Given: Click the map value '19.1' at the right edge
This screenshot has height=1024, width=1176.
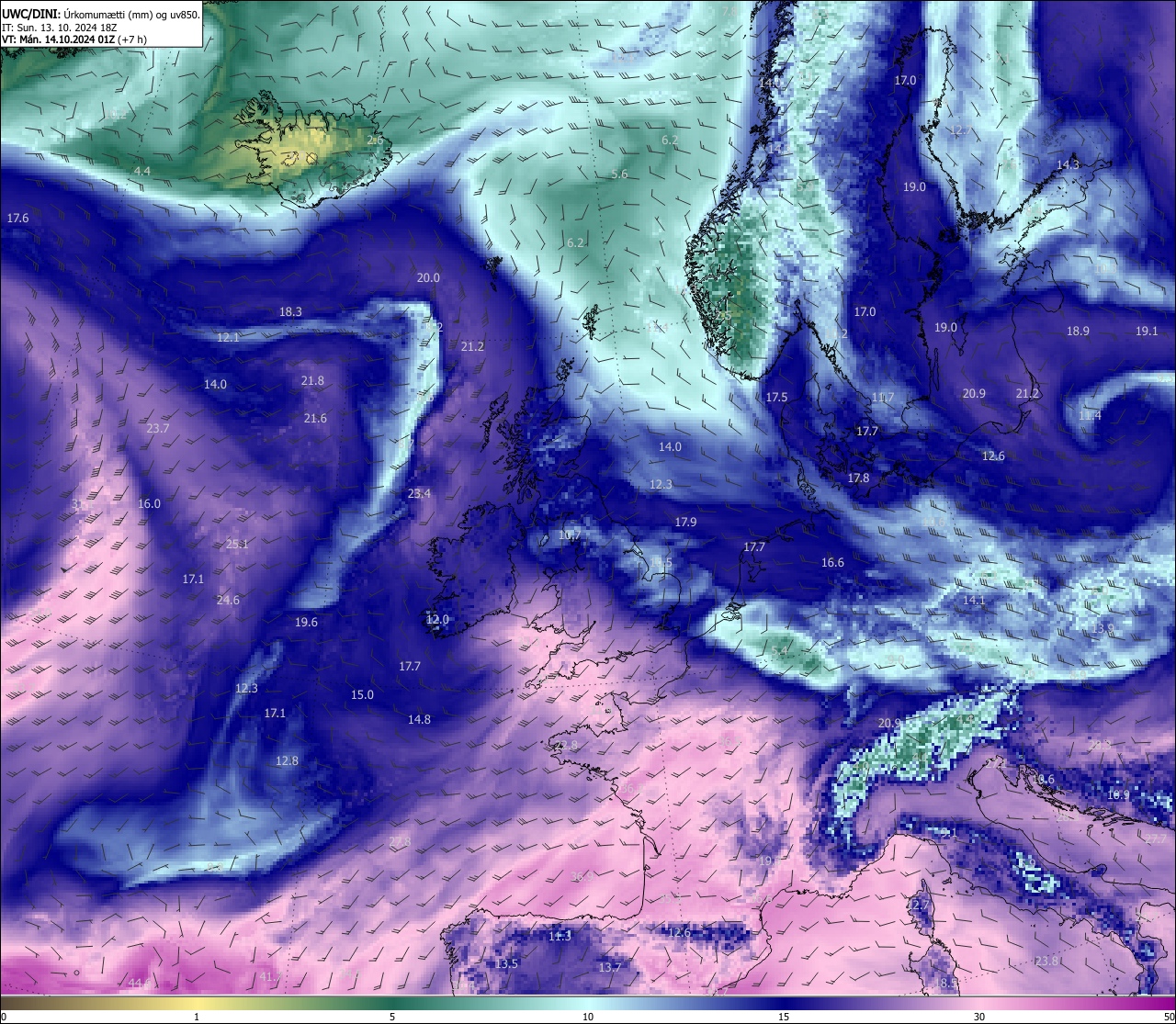Looking at the screenshot, I should [1147, 331].
